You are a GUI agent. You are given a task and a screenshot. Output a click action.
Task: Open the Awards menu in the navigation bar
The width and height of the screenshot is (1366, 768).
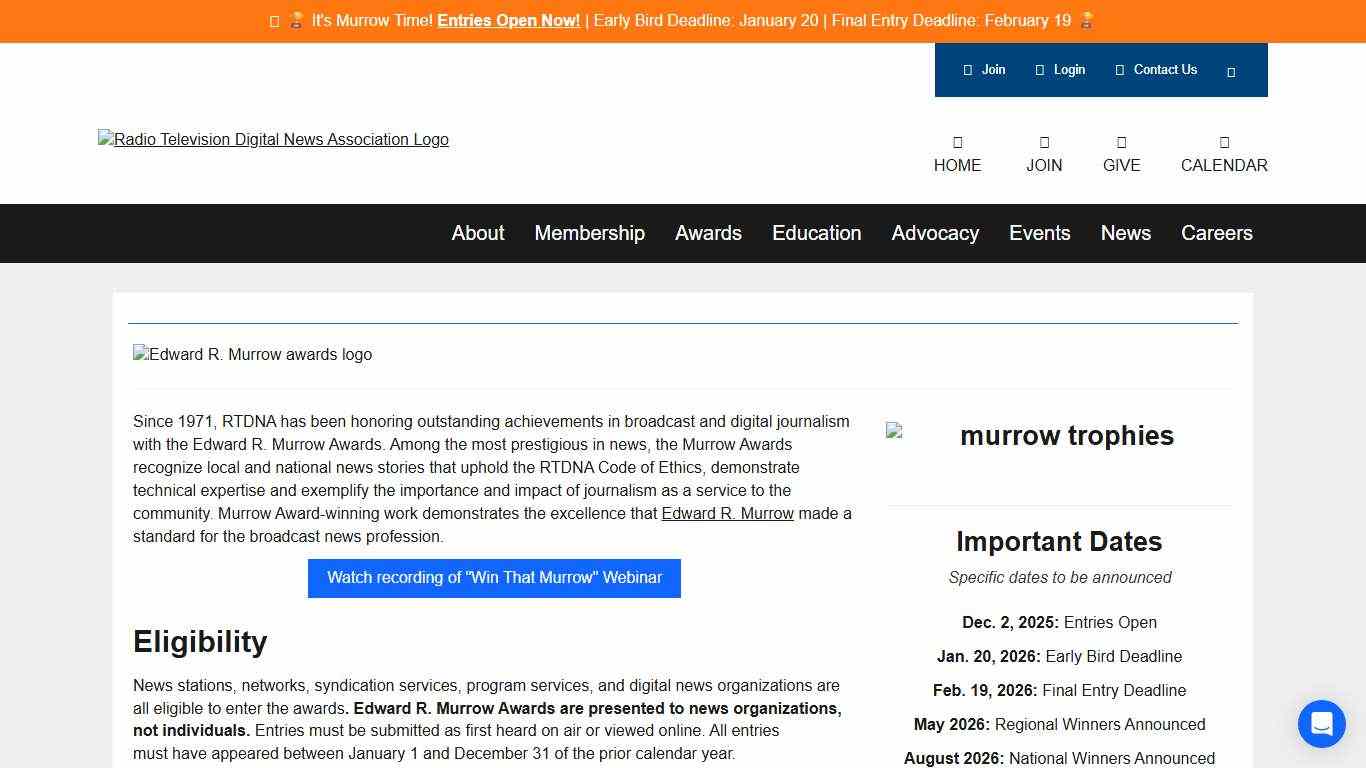pos(708,233)
